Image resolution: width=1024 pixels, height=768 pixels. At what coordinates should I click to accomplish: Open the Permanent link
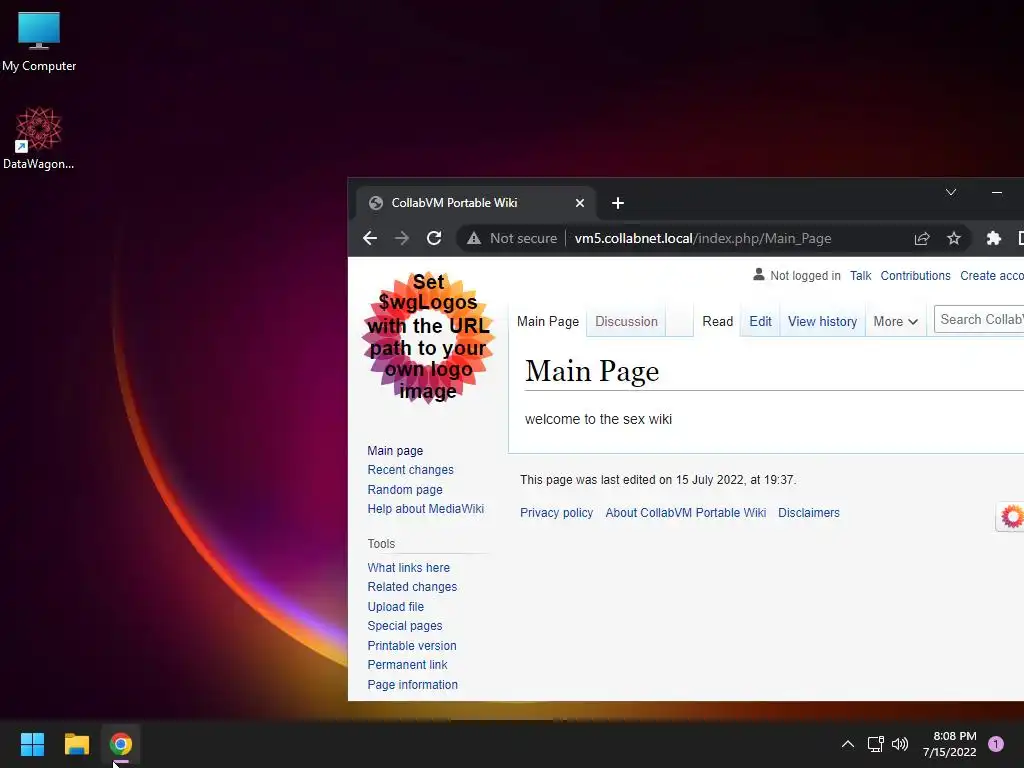[407, 665]
